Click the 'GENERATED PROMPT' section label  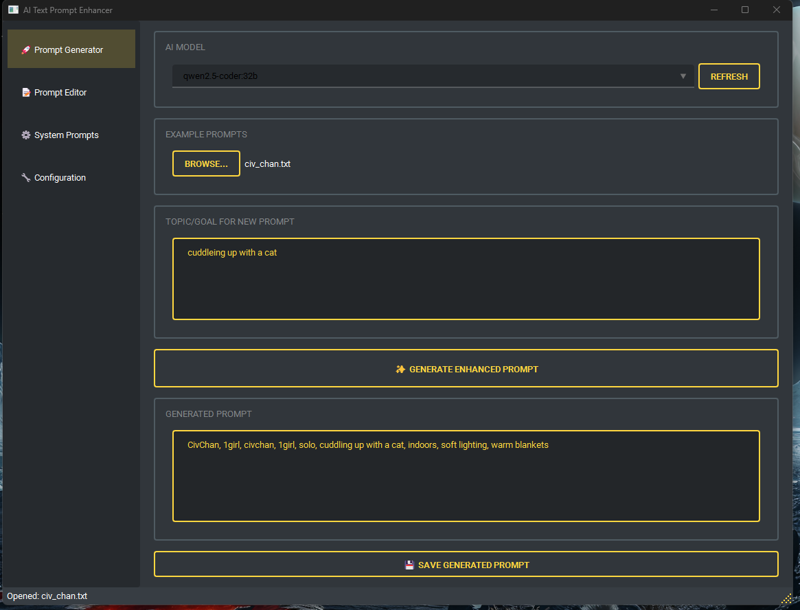tap(208, 414)
